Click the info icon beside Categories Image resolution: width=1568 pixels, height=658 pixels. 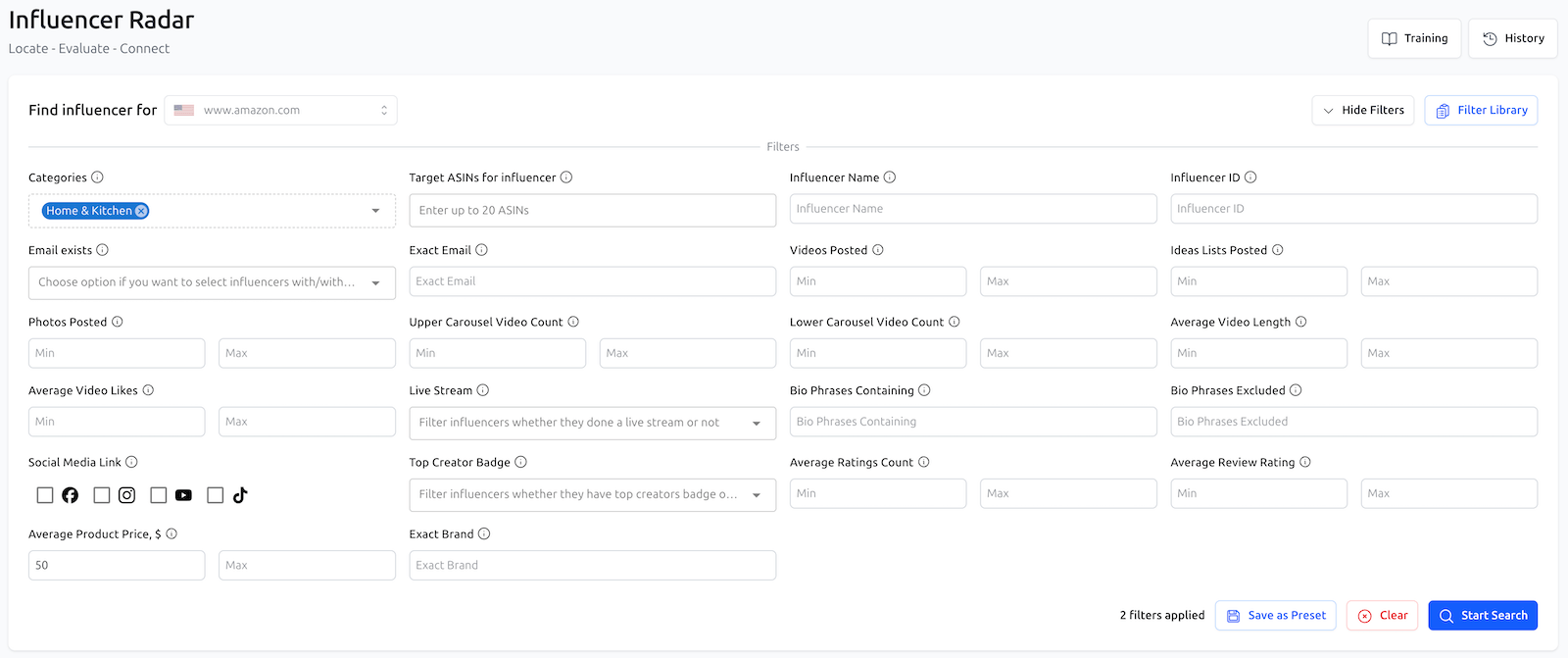[97, 177]
